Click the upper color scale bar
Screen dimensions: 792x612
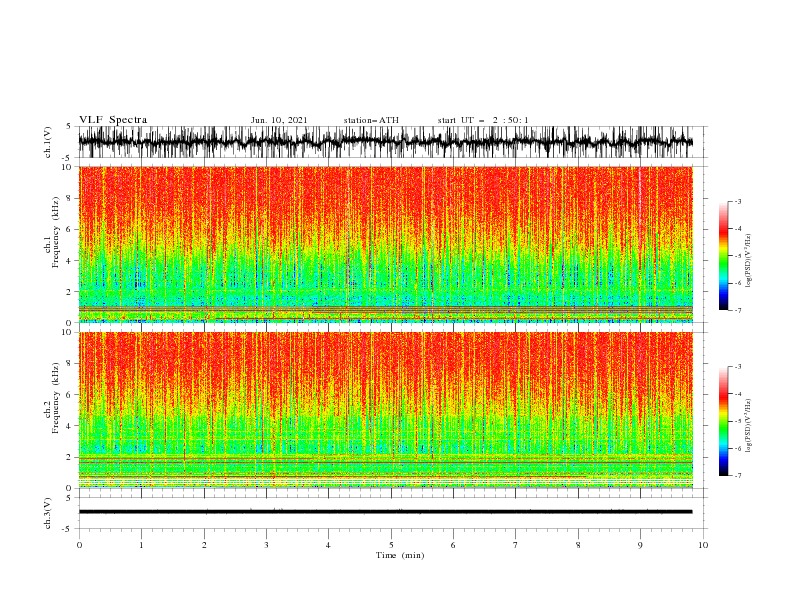coord(723,256)
